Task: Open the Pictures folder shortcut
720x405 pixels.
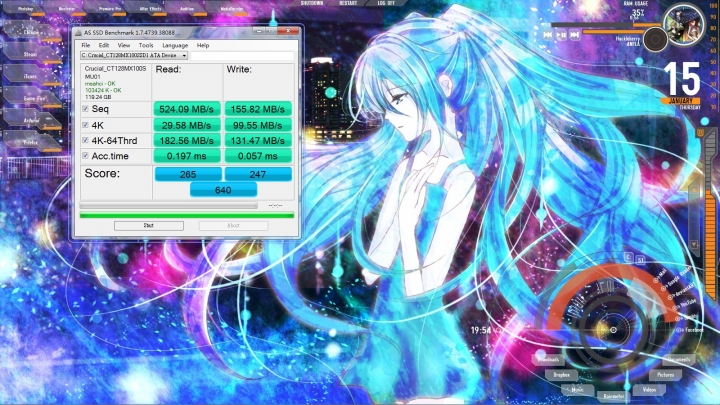Action: [x=665, y=375]
